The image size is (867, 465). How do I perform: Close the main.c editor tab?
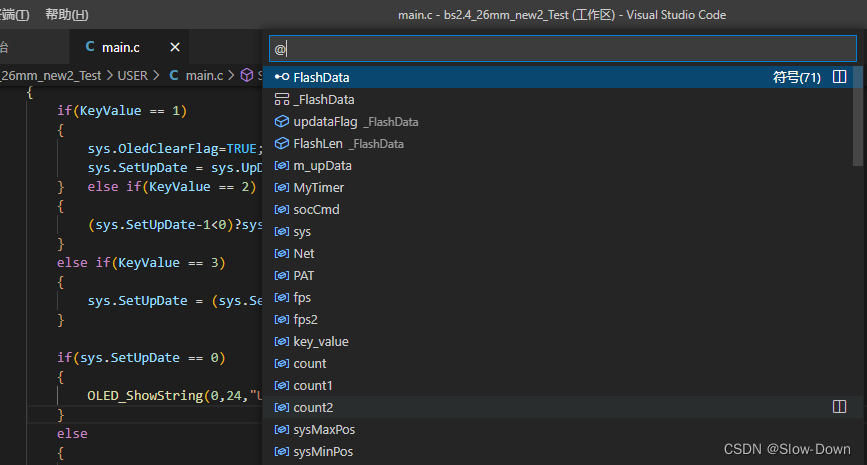175,47
